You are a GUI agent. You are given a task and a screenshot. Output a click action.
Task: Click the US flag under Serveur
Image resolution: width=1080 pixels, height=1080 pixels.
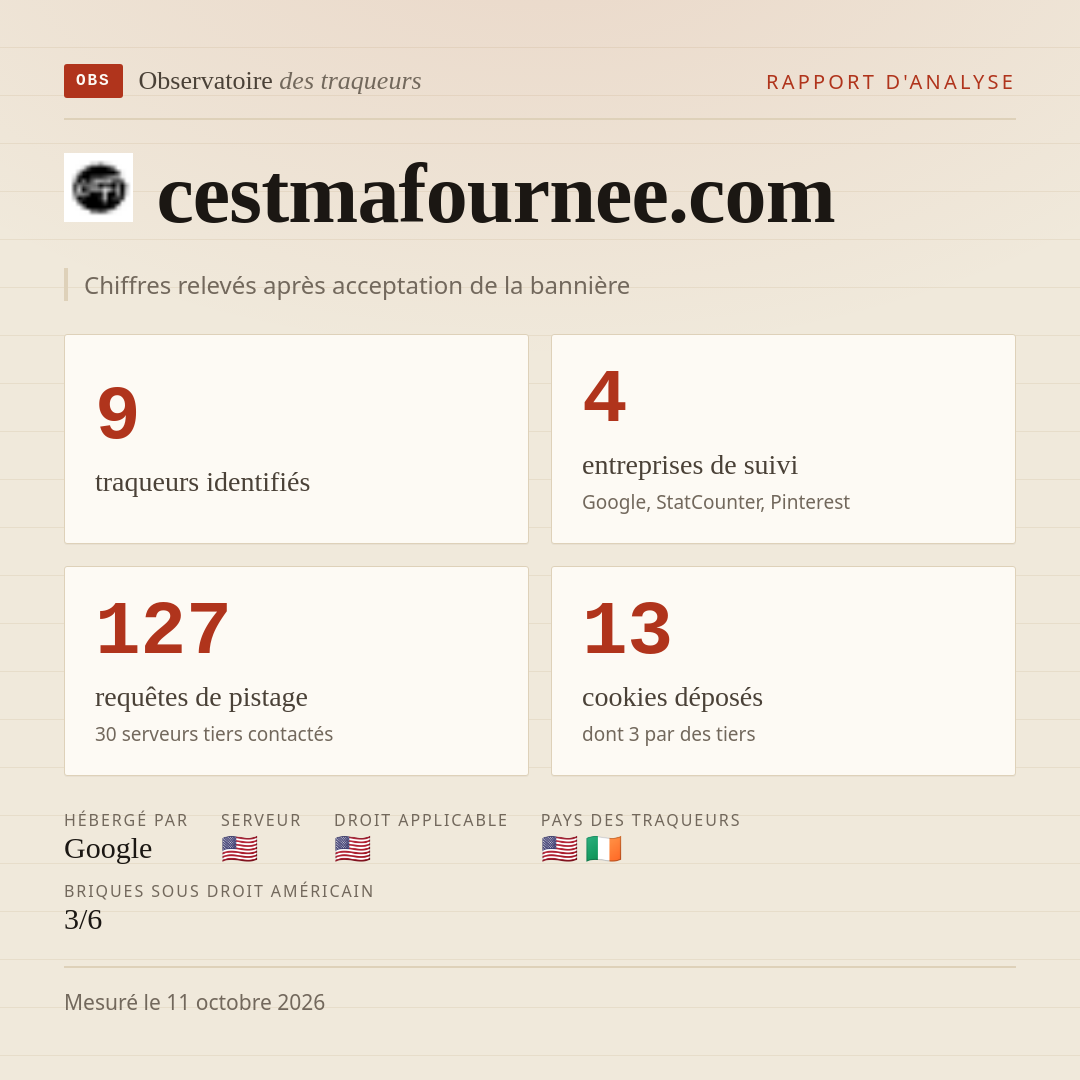click(240, 849)
